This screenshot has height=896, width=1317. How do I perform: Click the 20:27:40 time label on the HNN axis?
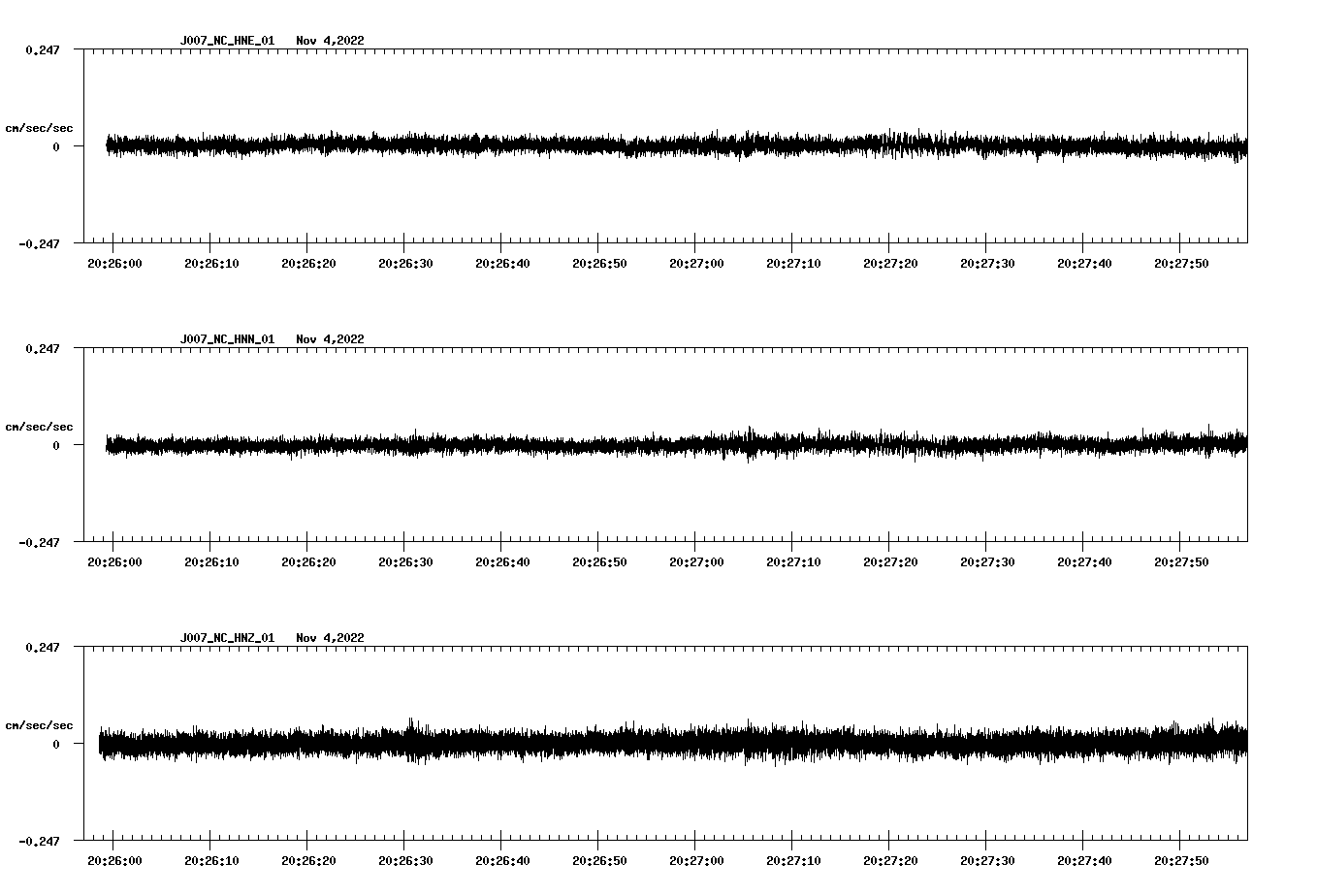(x=1084, y=562)
